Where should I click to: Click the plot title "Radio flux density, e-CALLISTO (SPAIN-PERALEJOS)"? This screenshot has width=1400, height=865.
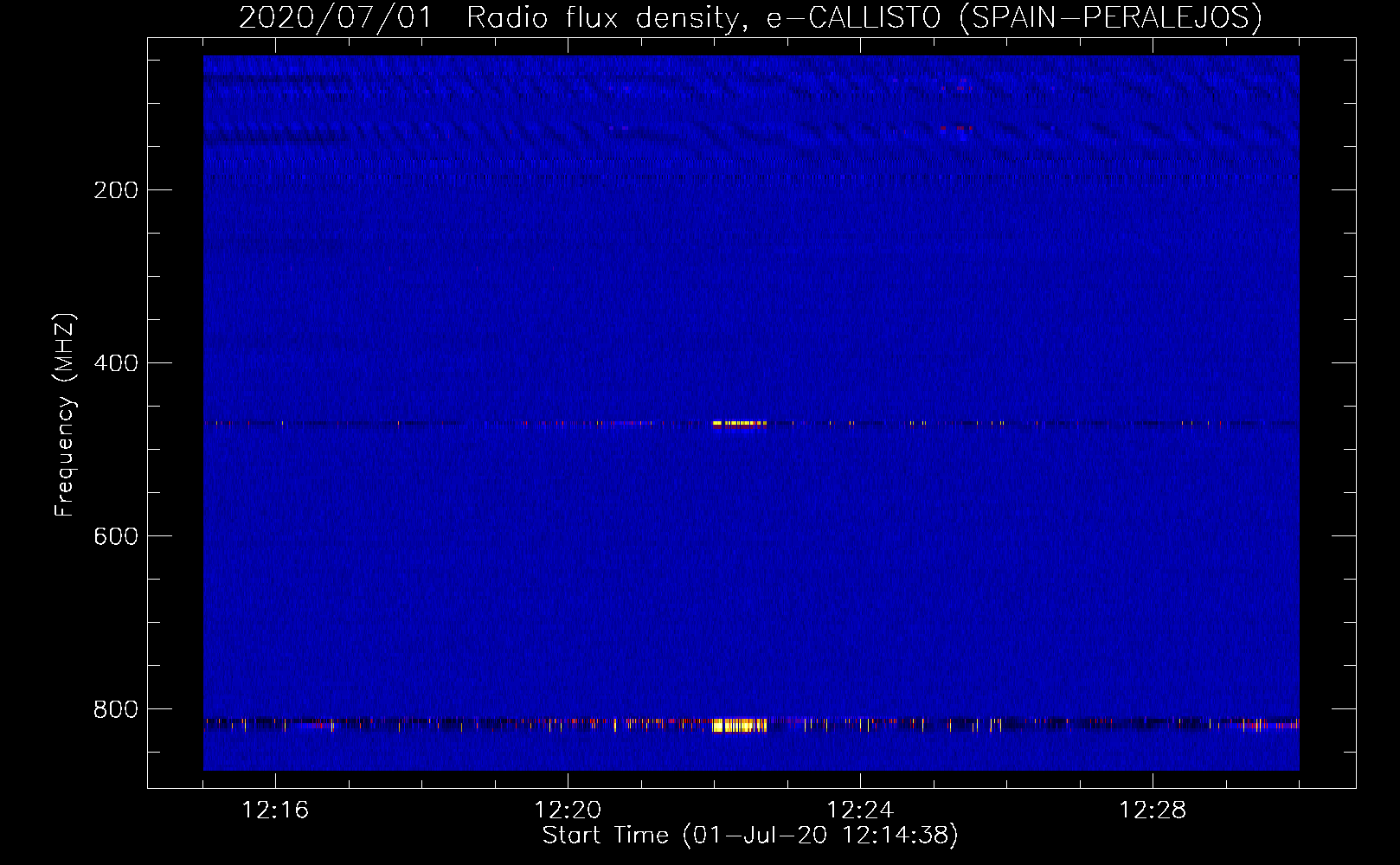point(864,17)
